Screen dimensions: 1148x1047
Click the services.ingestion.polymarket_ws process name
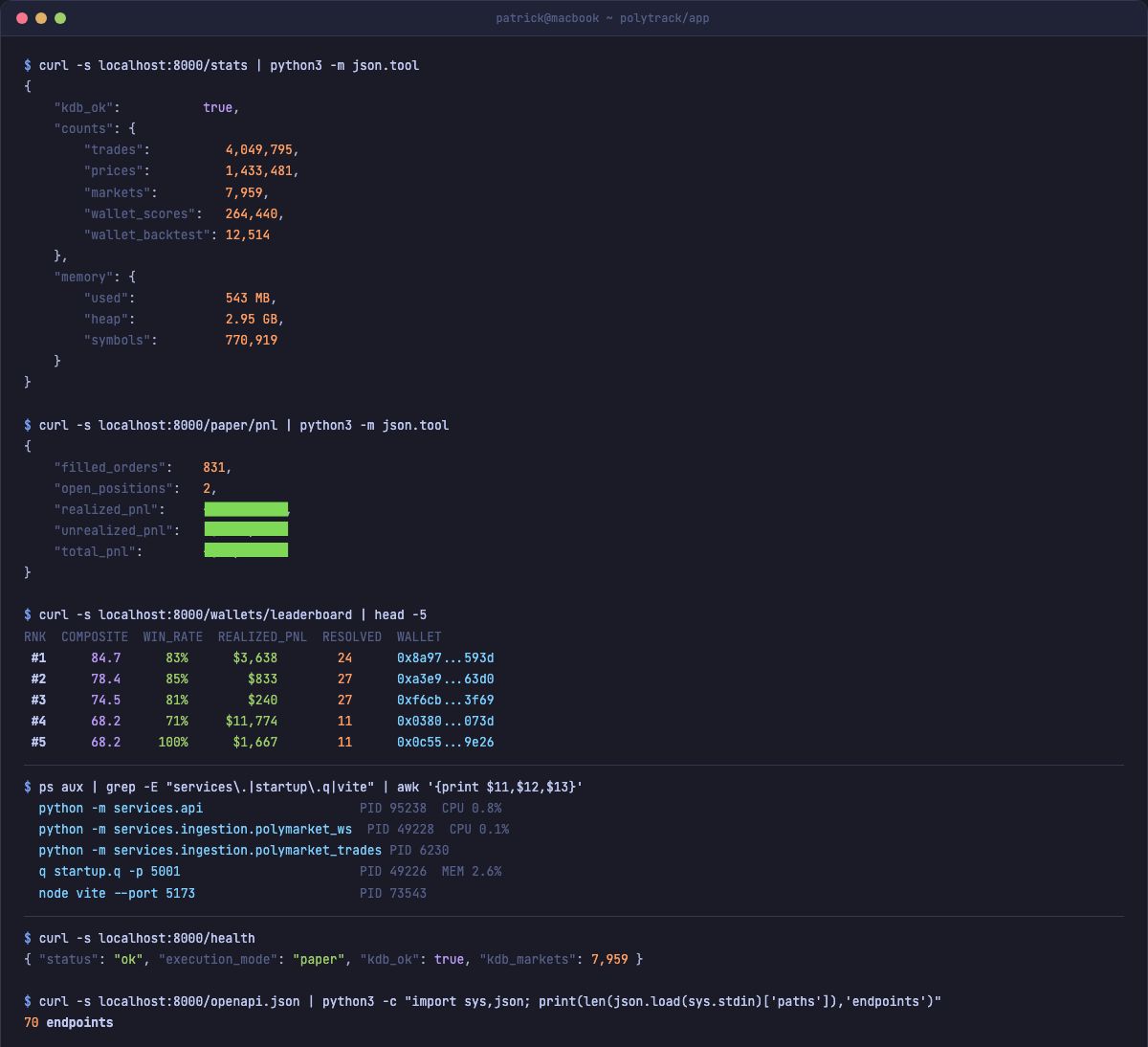[232, 829]
